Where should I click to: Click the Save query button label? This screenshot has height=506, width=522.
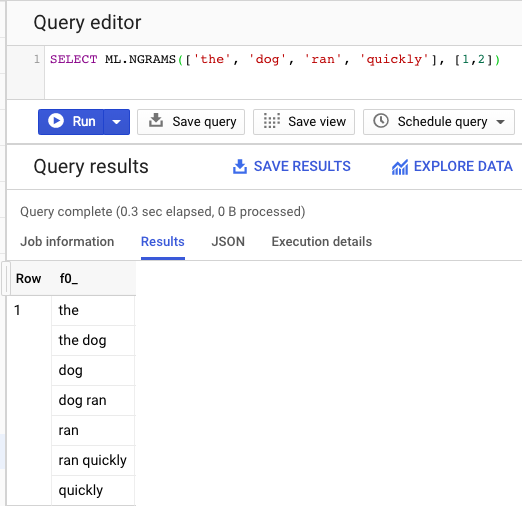[x=204, y=122]
